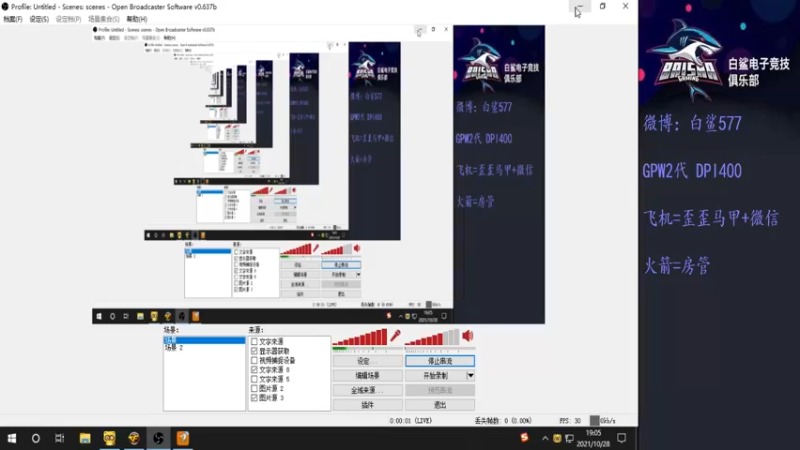This screenshot has width=800, height=450.
Task: Open the 档案(F) menu
Action: [x=13, y=19]
